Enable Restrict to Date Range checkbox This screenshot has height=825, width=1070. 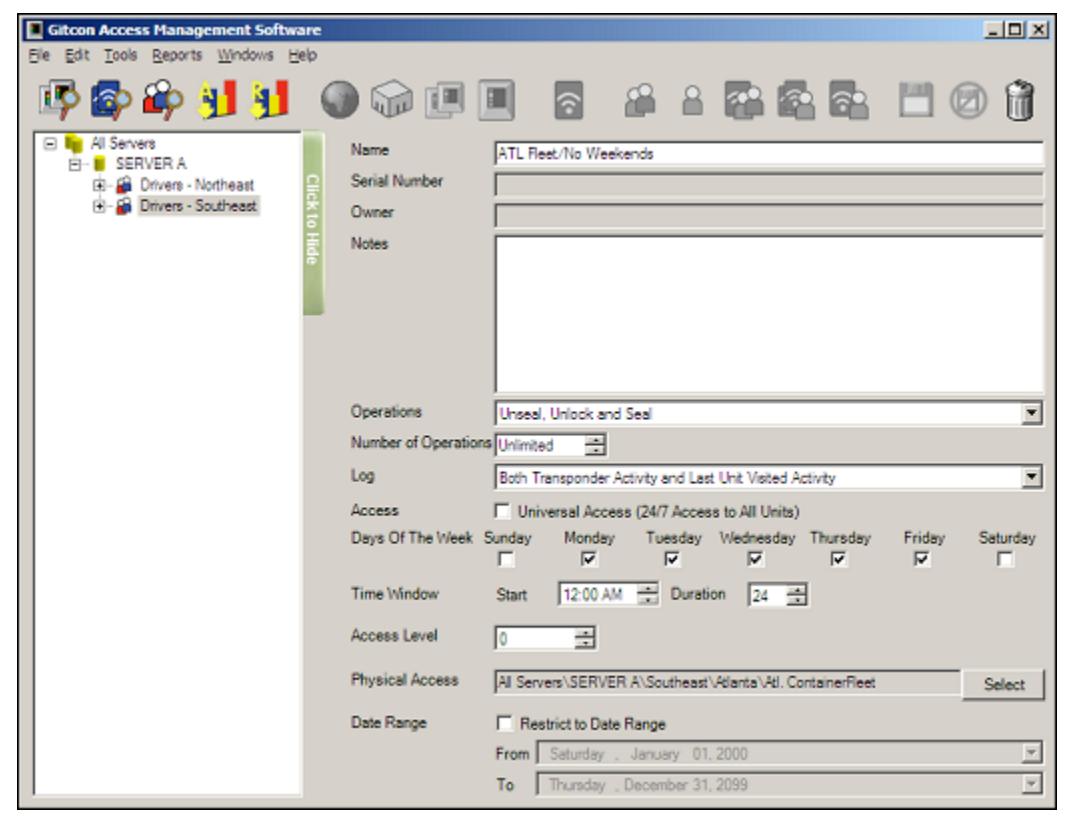[x=504, y=723]
